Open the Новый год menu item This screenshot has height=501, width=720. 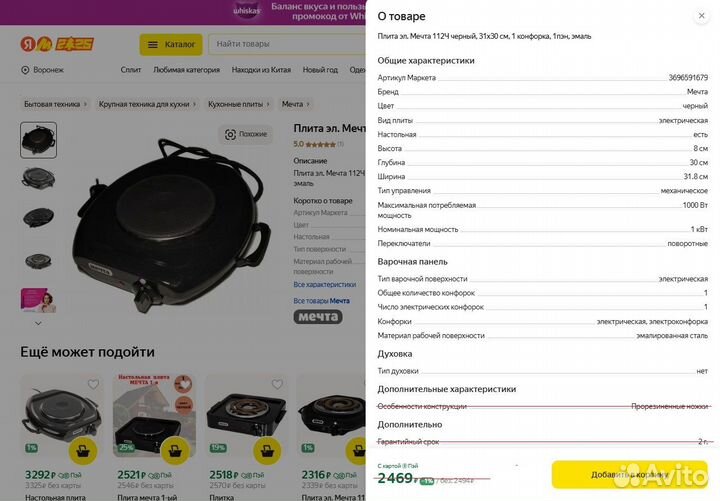[x=320, y=70]
